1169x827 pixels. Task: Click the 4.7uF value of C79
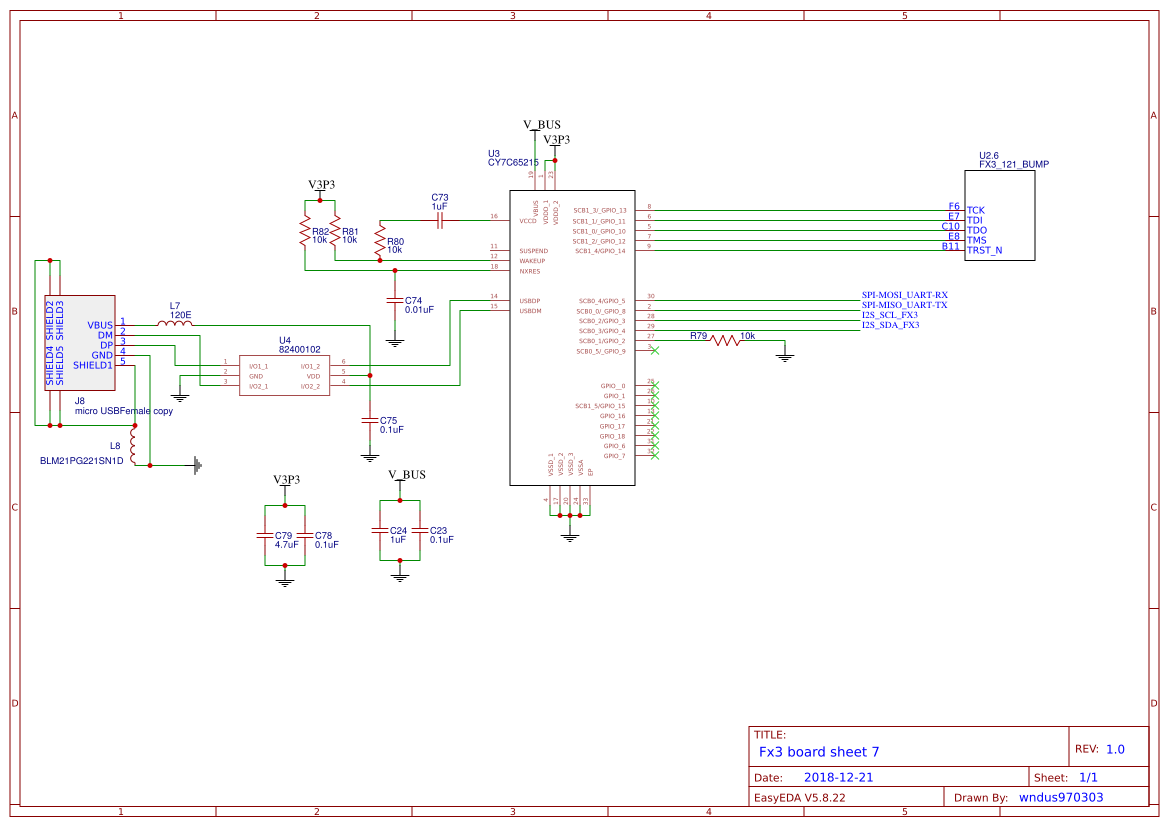286,545
